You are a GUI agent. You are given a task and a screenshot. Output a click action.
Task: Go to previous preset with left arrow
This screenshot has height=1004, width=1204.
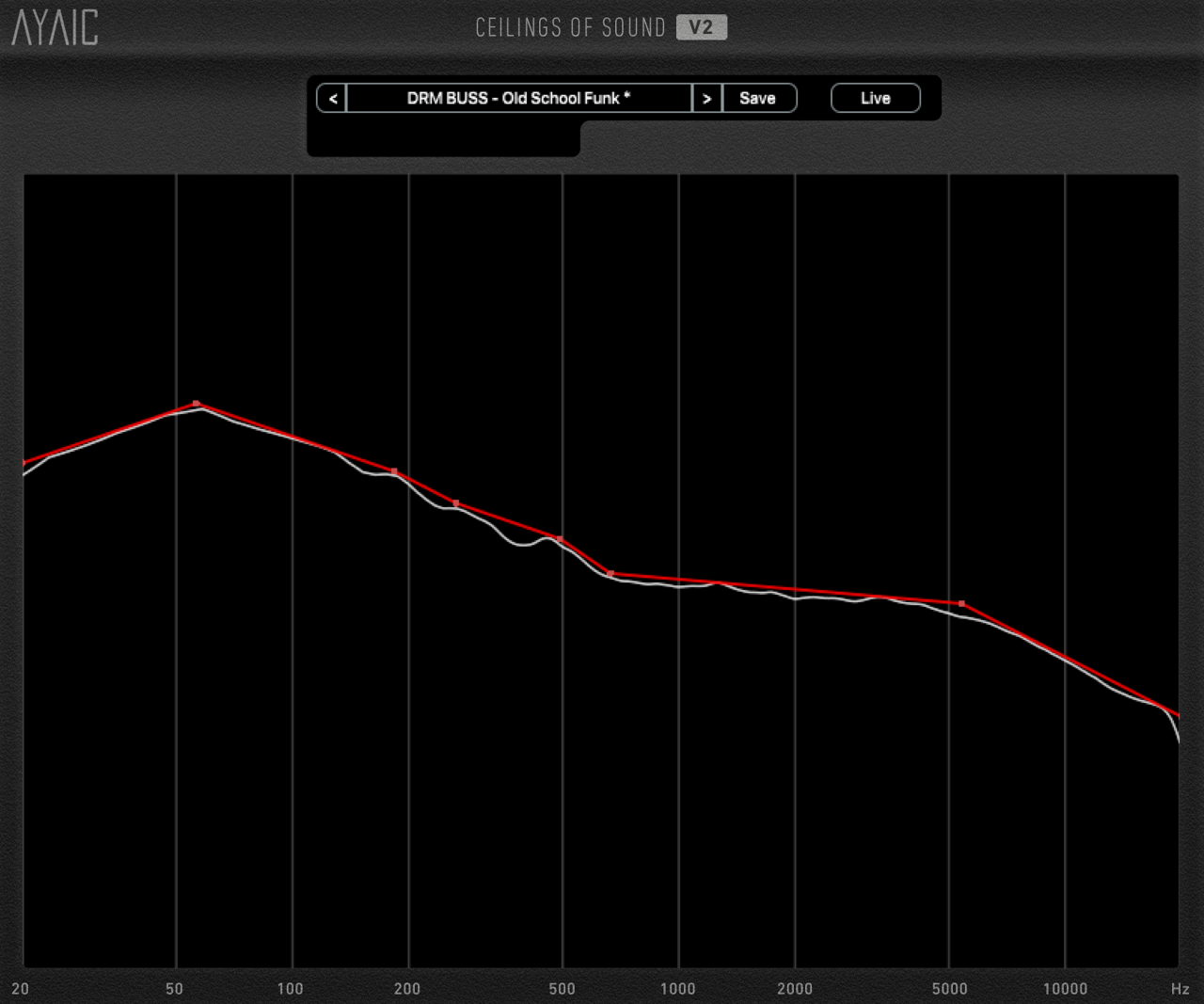[332, 98]
